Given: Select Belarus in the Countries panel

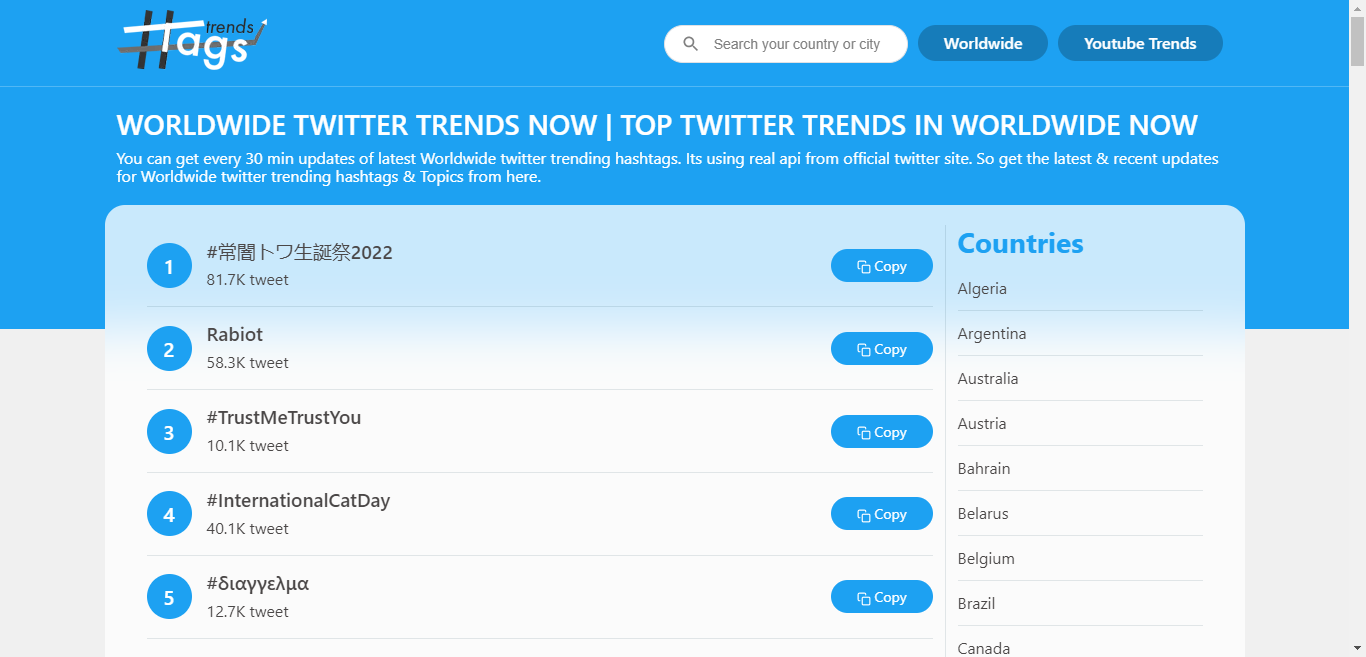Looking at the screenshot, I should point(982,513).
